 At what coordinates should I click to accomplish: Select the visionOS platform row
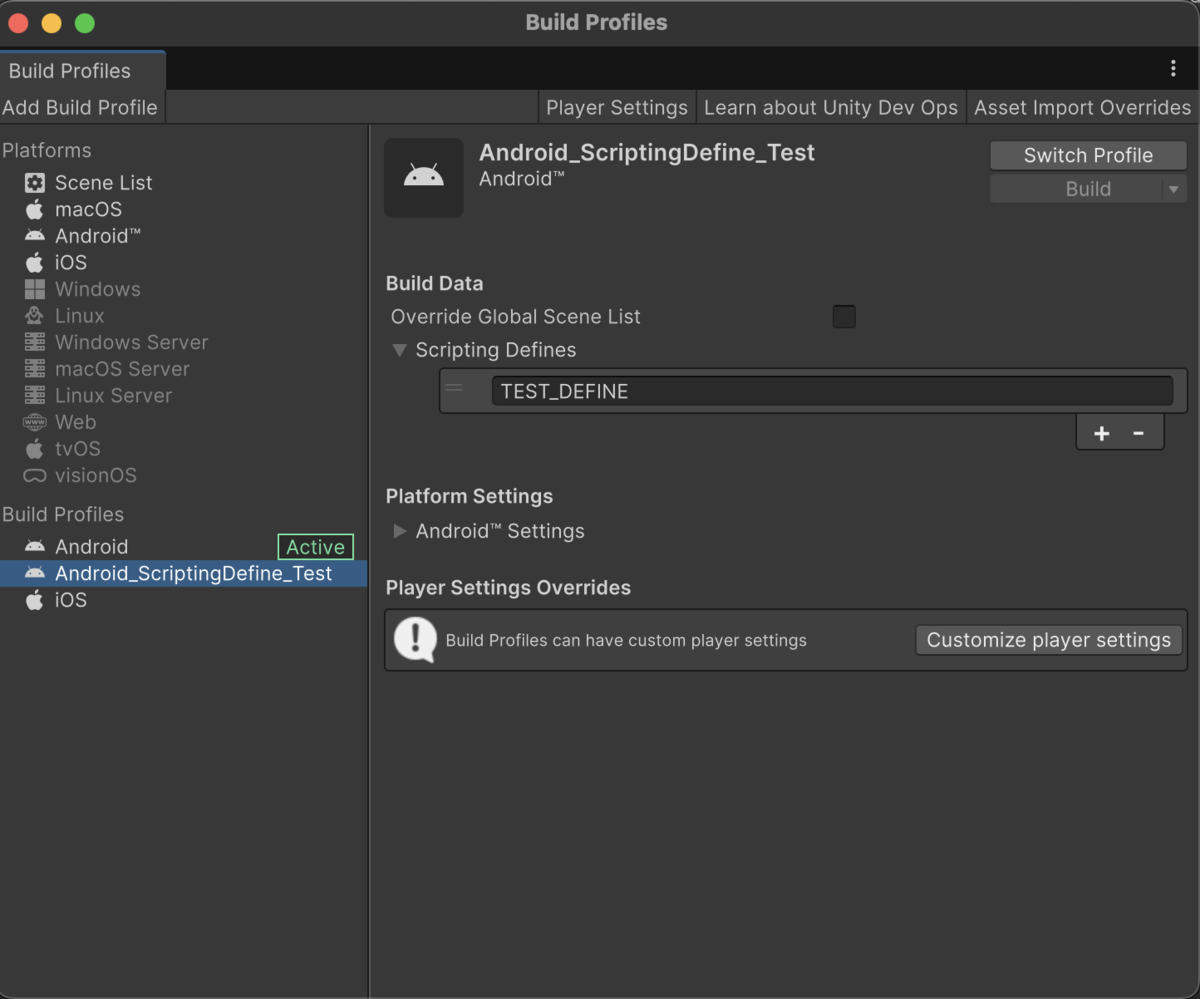[184, 475]
